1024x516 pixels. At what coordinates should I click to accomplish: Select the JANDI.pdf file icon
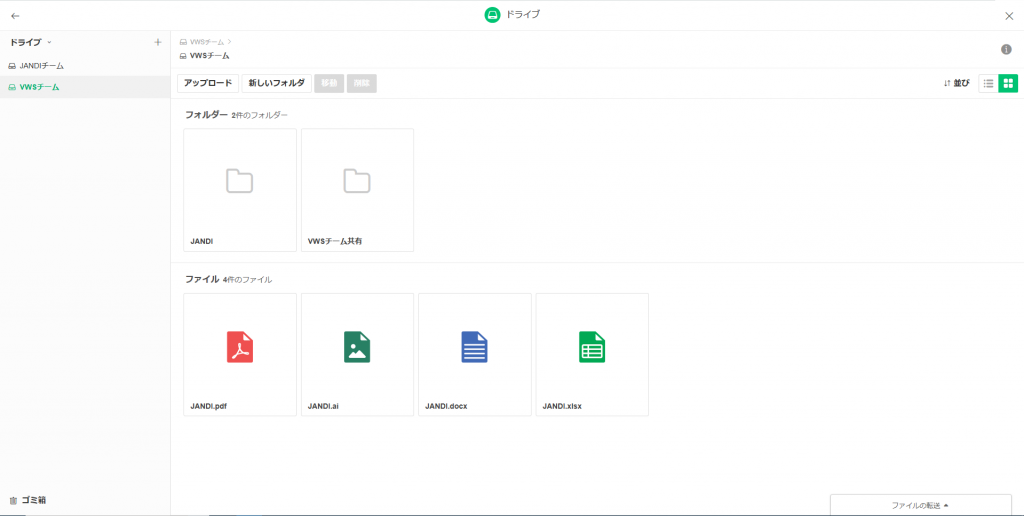coord(240,347)
